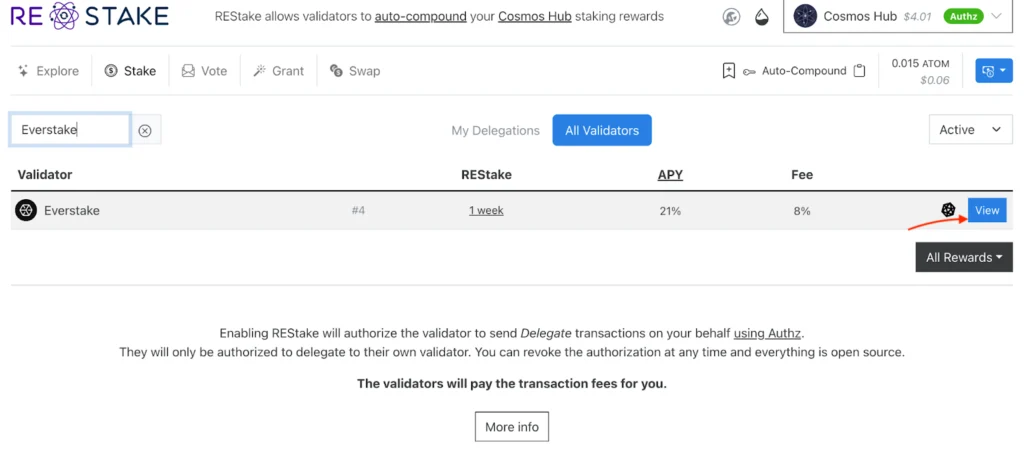This screenshot has width=1024, height=456.
Task: Switch to the My Delegations tab
Action: click(495, 130)
